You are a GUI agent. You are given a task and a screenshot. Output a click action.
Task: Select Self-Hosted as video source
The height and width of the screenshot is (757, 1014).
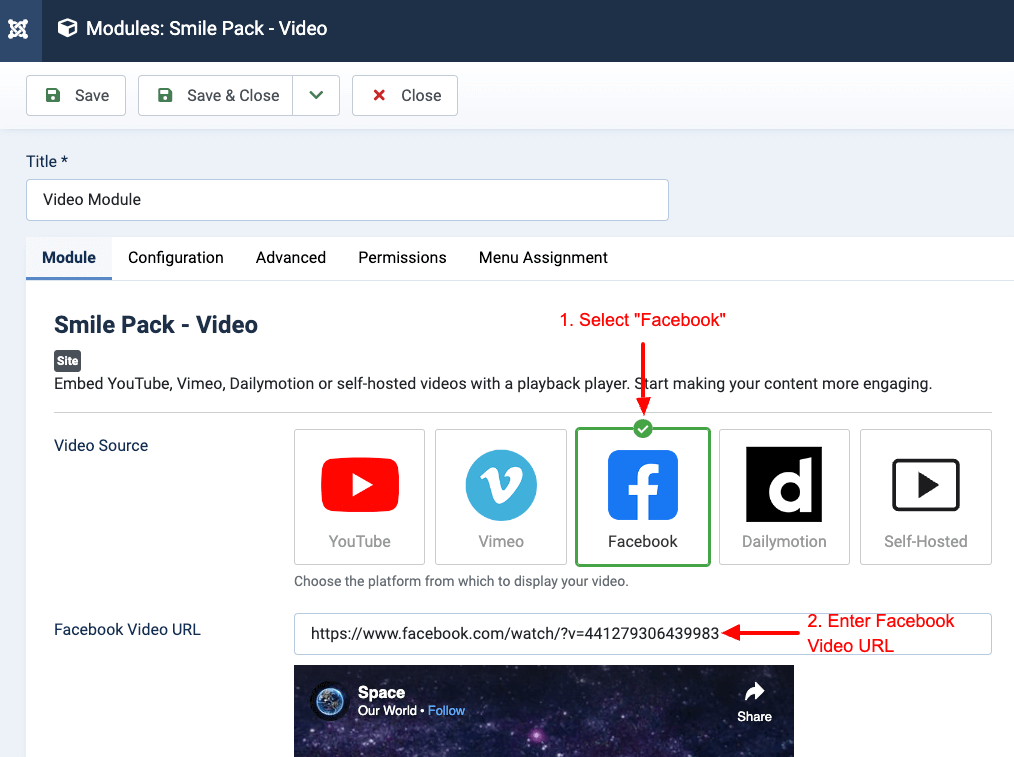tap(926, 497)
